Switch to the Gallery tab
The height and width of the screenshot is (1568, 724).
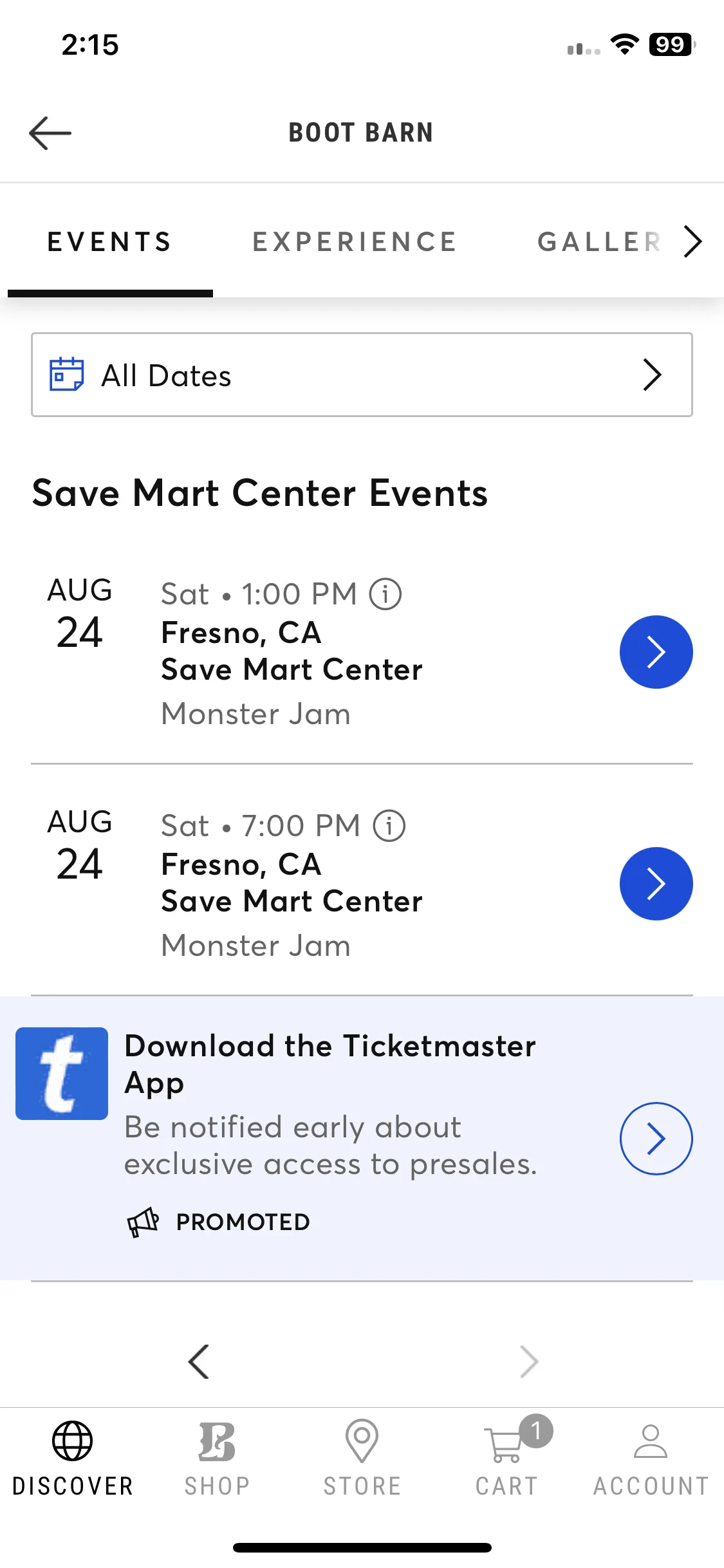(599, 242)
